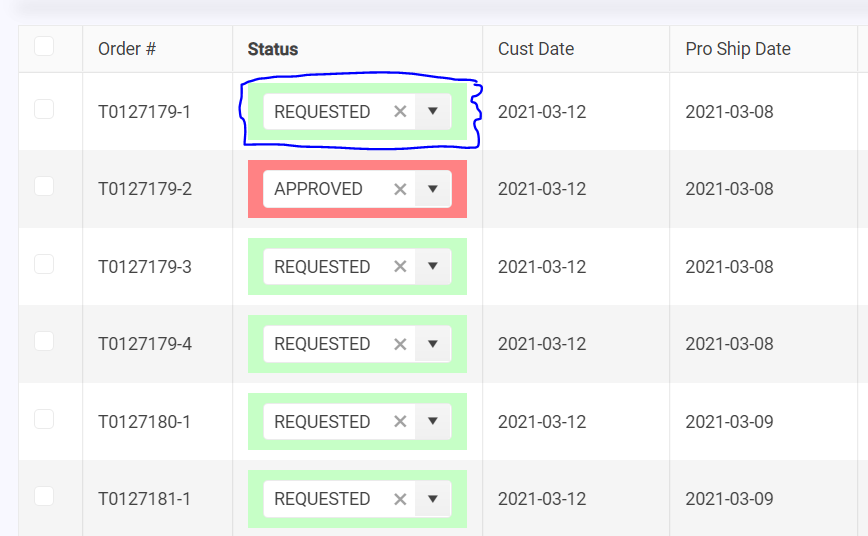Select the checkbox for order T0127179-1

(x=44, y=109)
